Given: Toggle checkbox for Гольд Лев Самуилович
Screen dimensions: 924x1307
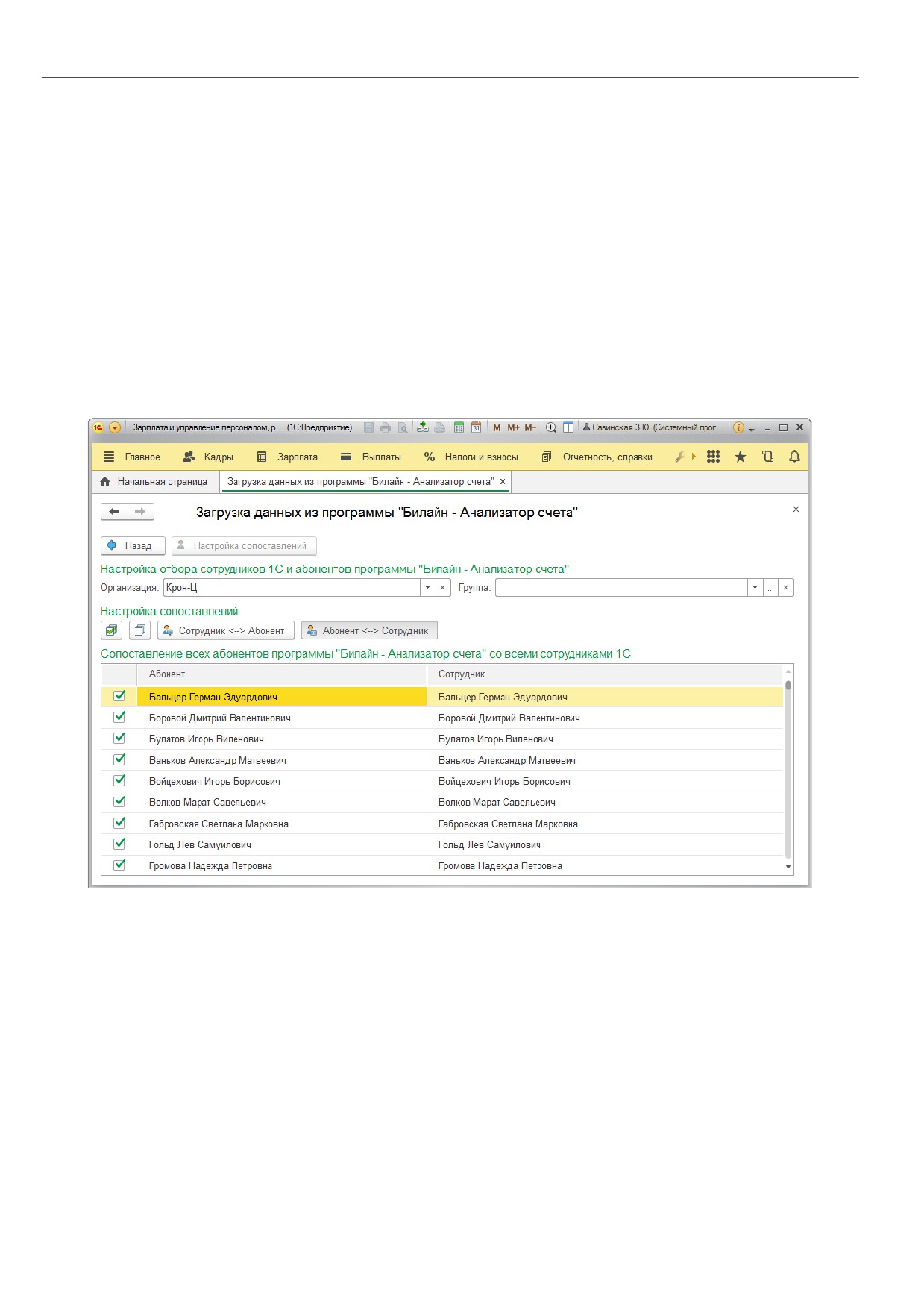Looking at the screenshot, I should pos(119,844).
